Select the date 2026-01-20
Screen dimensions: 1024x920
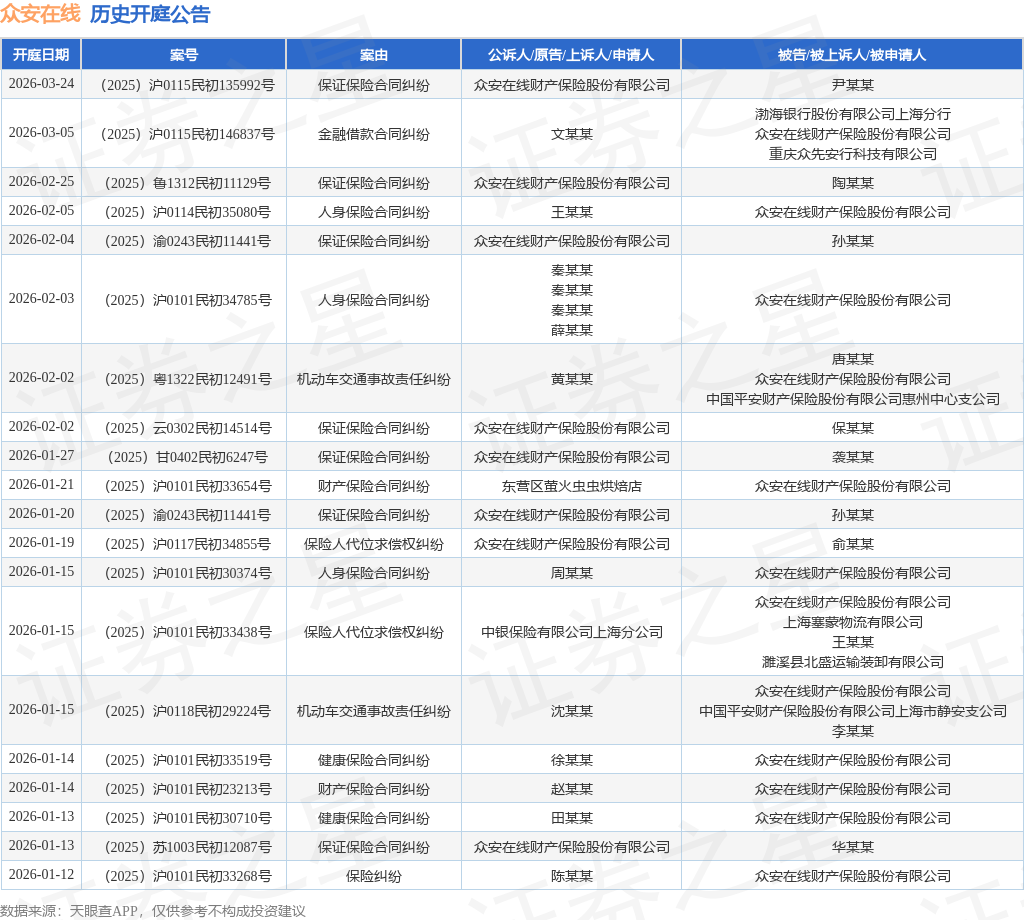click(x=41, y=513)
